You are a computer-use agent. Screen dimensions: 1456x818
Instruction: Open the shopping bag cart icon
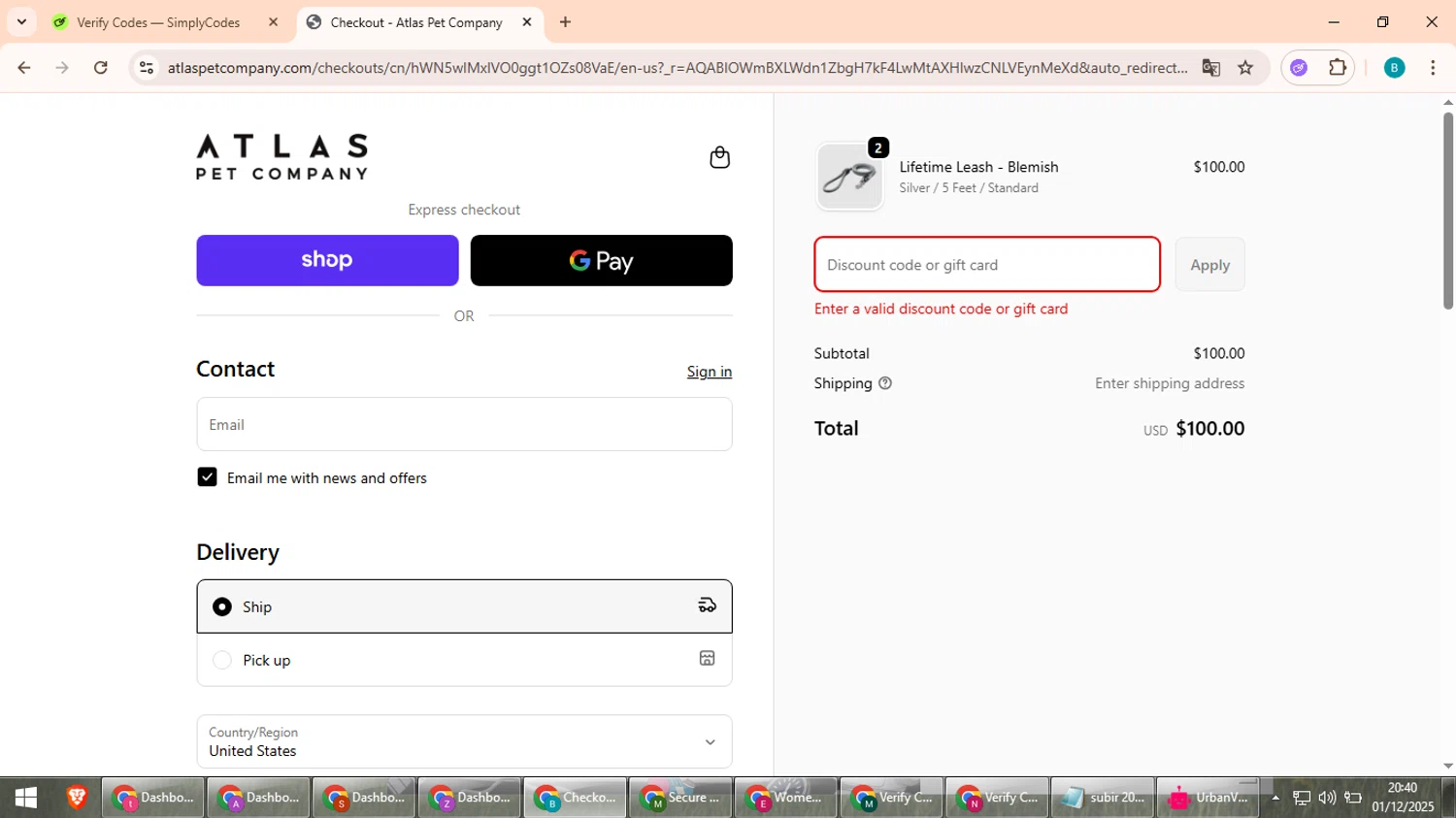pos(719,157)
